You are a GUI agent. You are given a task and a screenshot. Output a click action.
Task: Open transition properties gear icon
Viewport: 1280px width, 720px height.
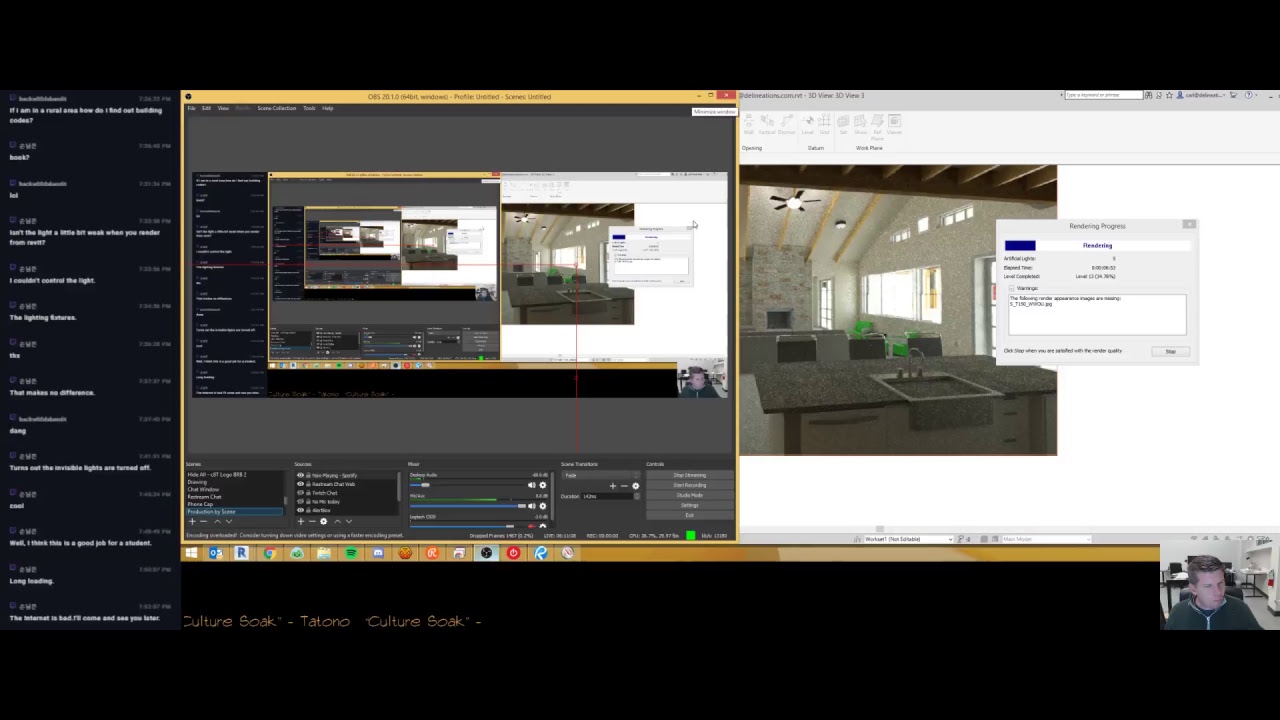click(635, 486)
